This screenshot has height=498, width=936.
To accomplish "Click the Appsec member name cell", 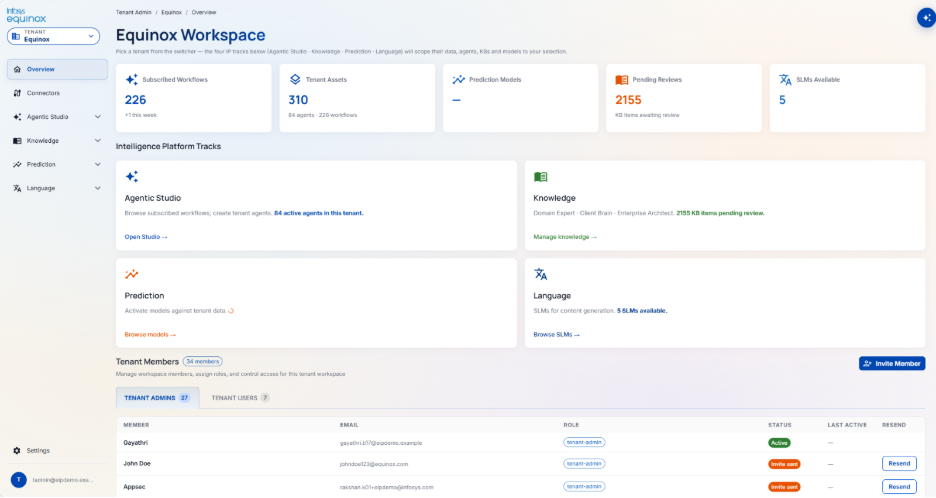I will 134,487.
